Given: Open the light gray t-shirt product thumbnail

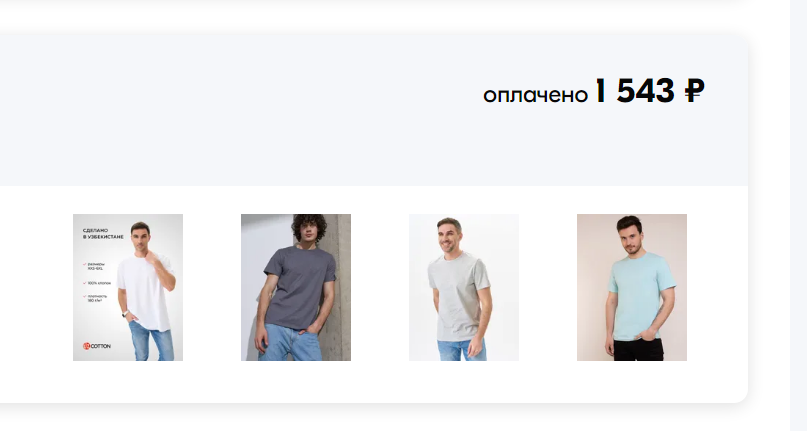Looking at the screenshot, I should point(464,287).
